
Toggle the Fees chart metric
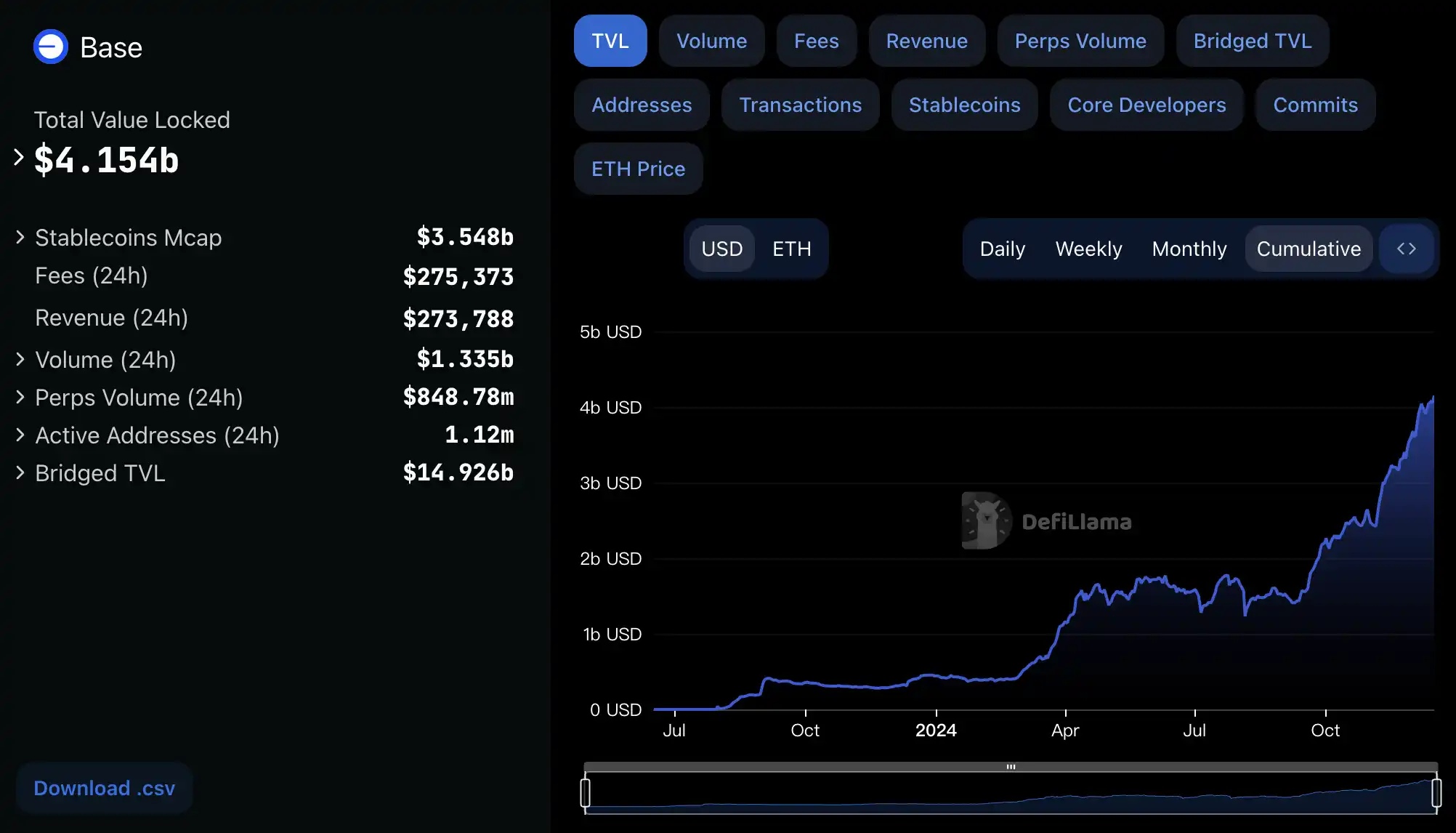(816, 41)
